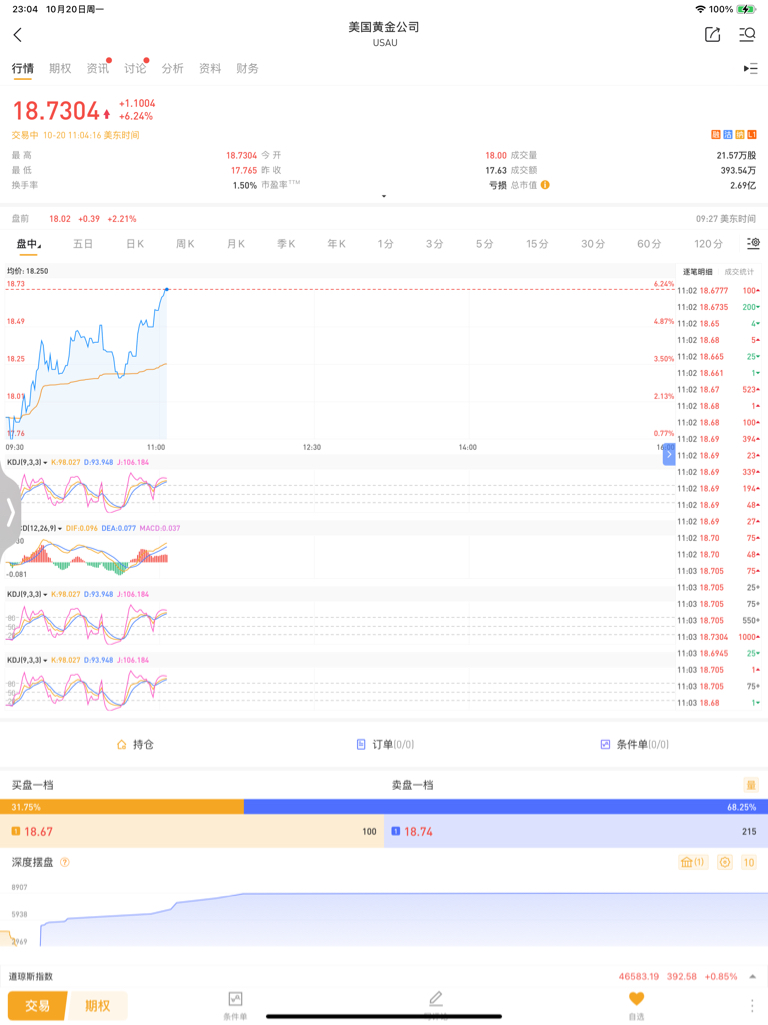Tap the depth chart area
The height and width of the screenshot is (1025, 768).
[384, 915]
